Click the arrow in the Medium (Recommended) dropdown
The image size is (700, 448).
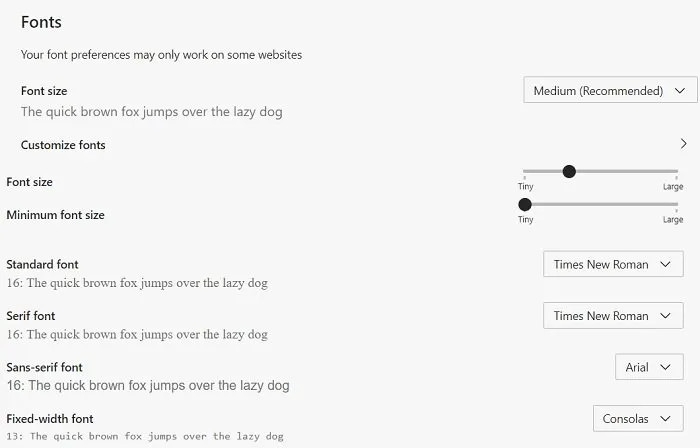(681, 91)
